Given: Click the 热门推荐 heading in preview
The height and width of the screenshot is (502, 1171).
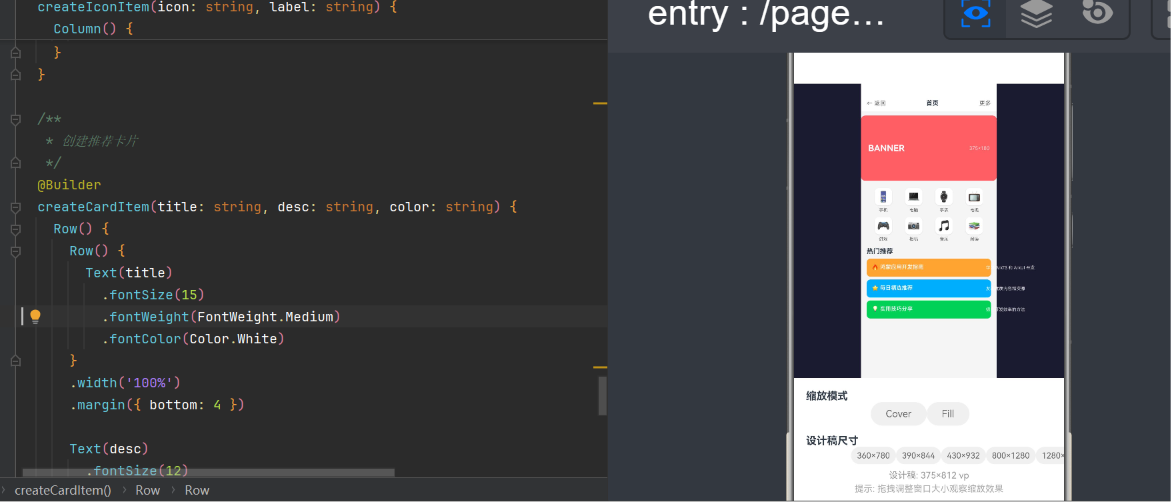Looking at the screenshot, I should [x=880, y=251].
